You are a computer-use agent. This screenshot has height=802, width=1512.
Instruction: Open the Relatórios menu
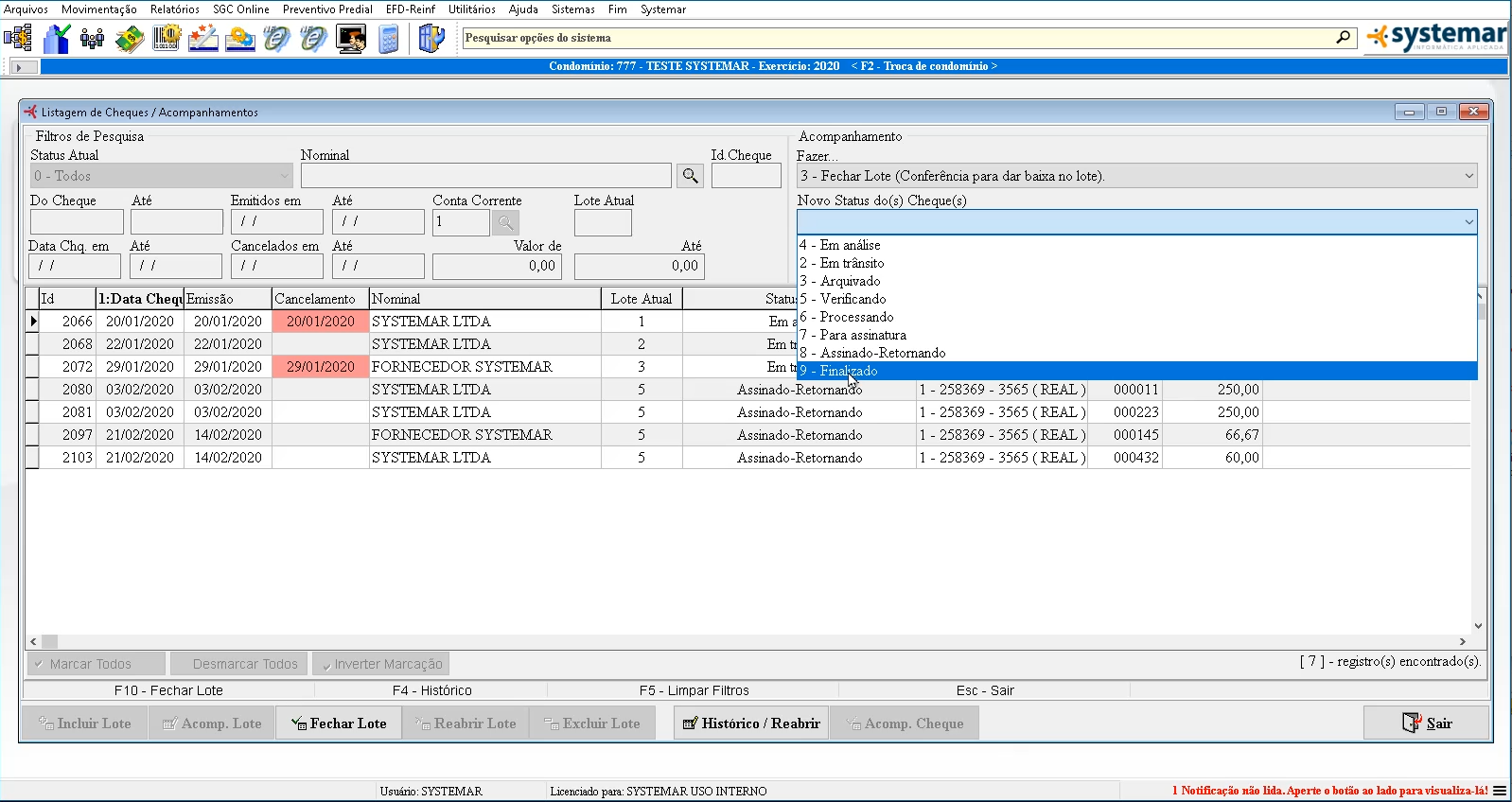(174, 9)
